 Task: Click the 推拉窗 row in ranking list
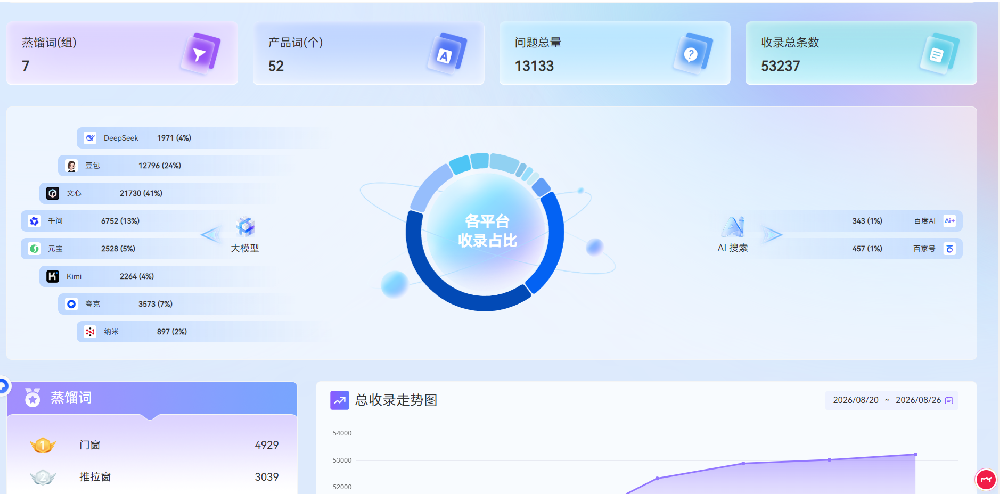coord(152,477)
